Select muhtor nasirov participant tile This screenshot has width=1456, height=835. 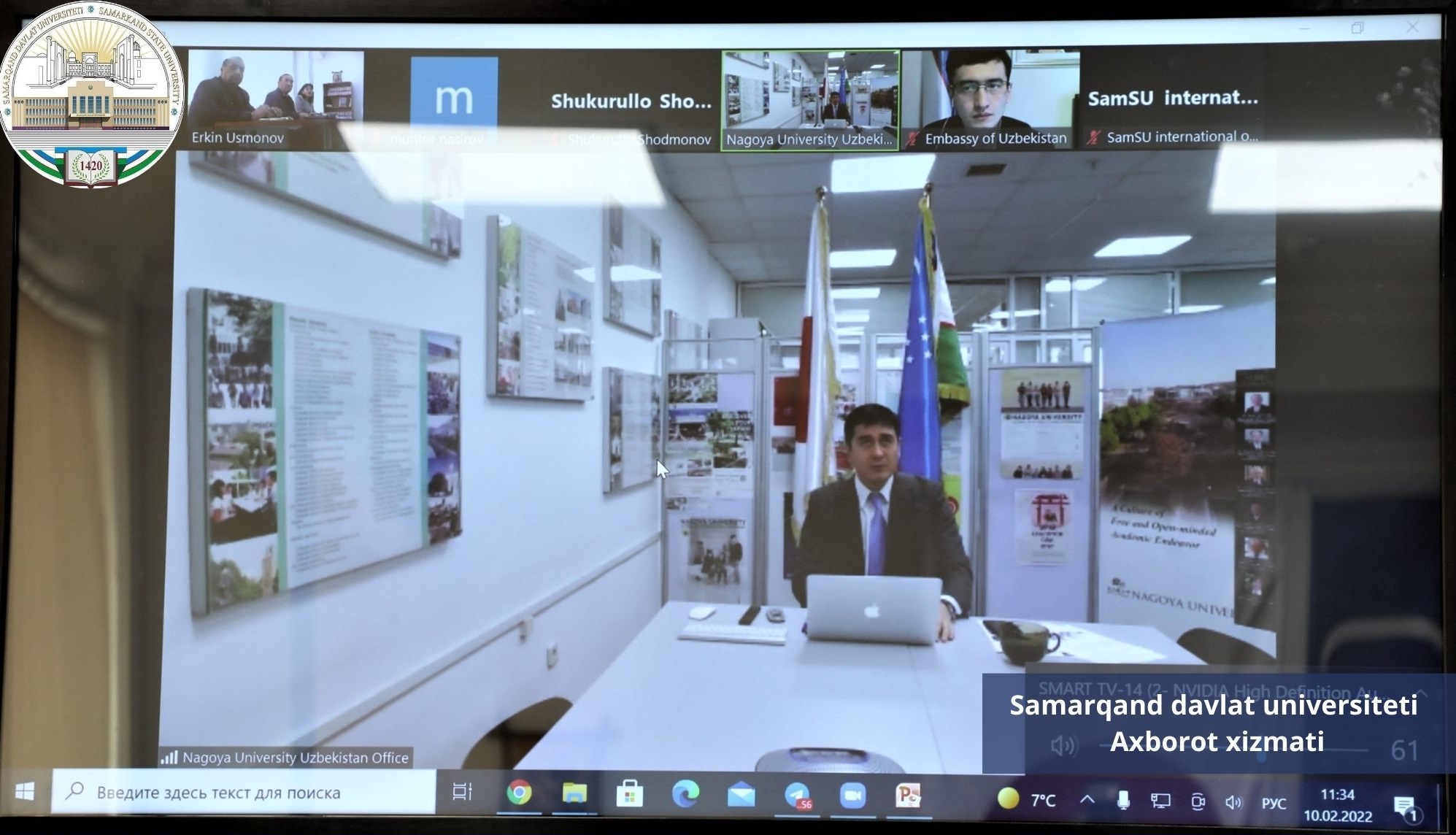[454, 101]
